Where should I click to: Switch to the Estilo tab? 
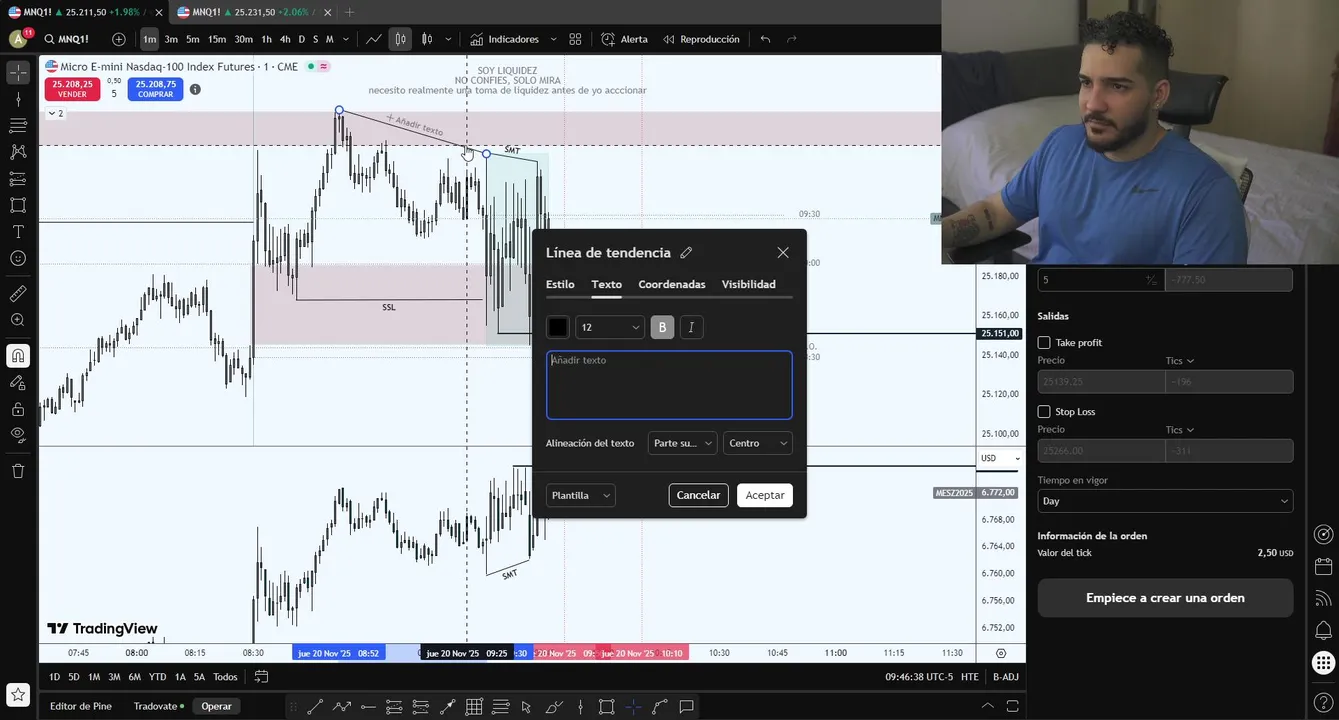click(560, 284)
